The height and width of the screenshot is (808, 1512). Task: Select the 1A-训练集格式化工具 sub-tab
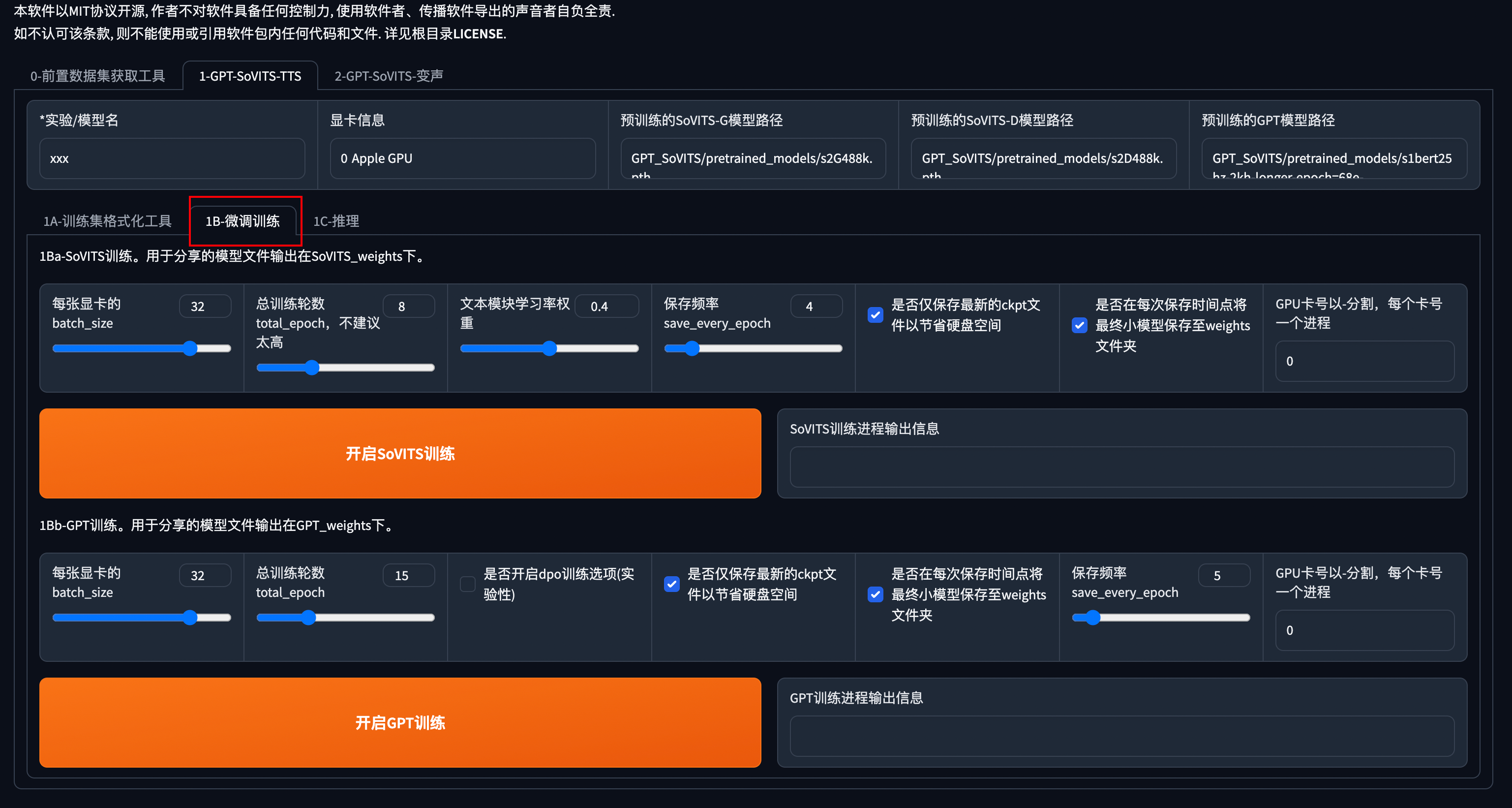107,221
